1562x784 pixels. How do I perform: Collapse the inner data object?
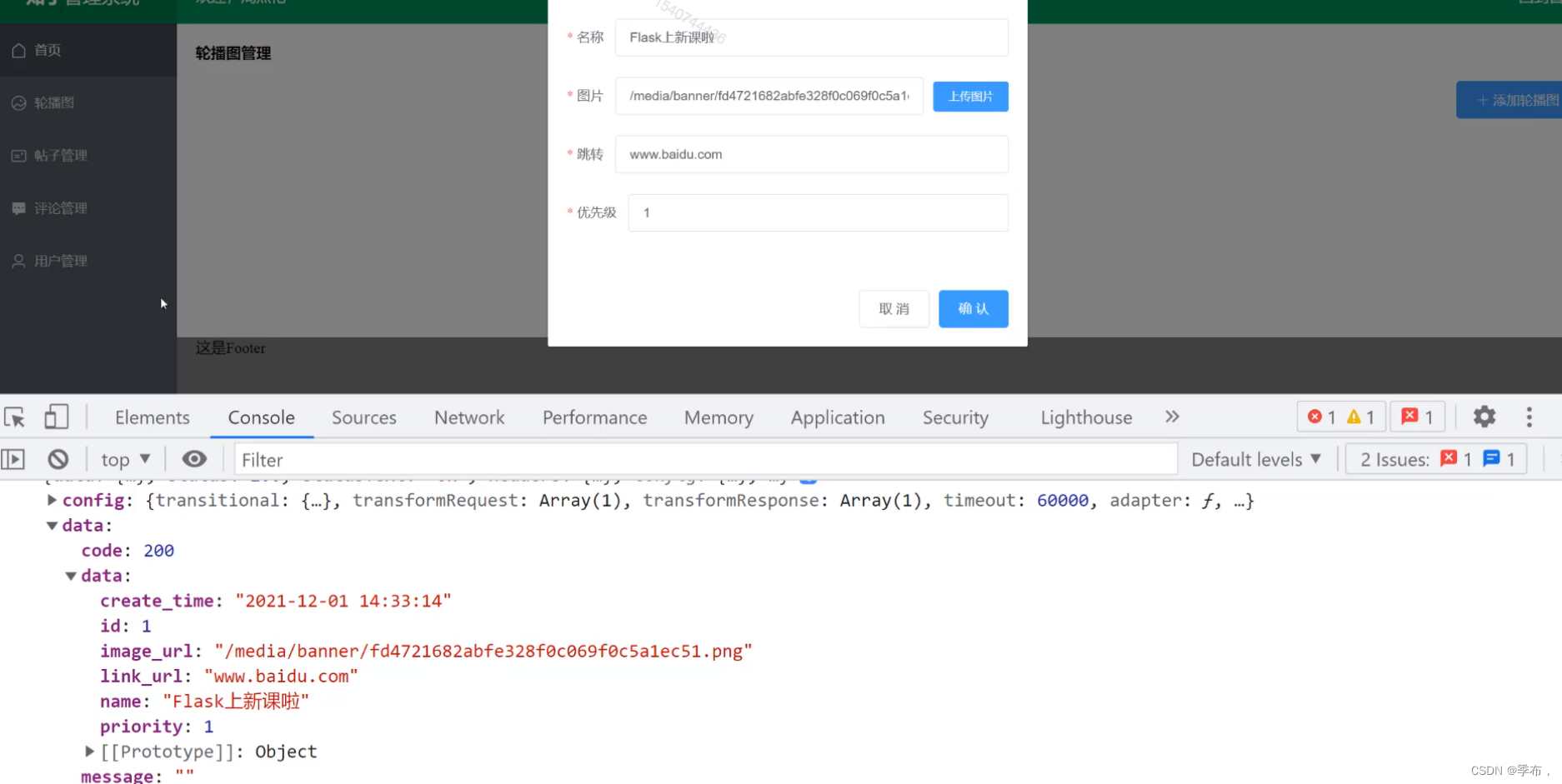point(71,576)
